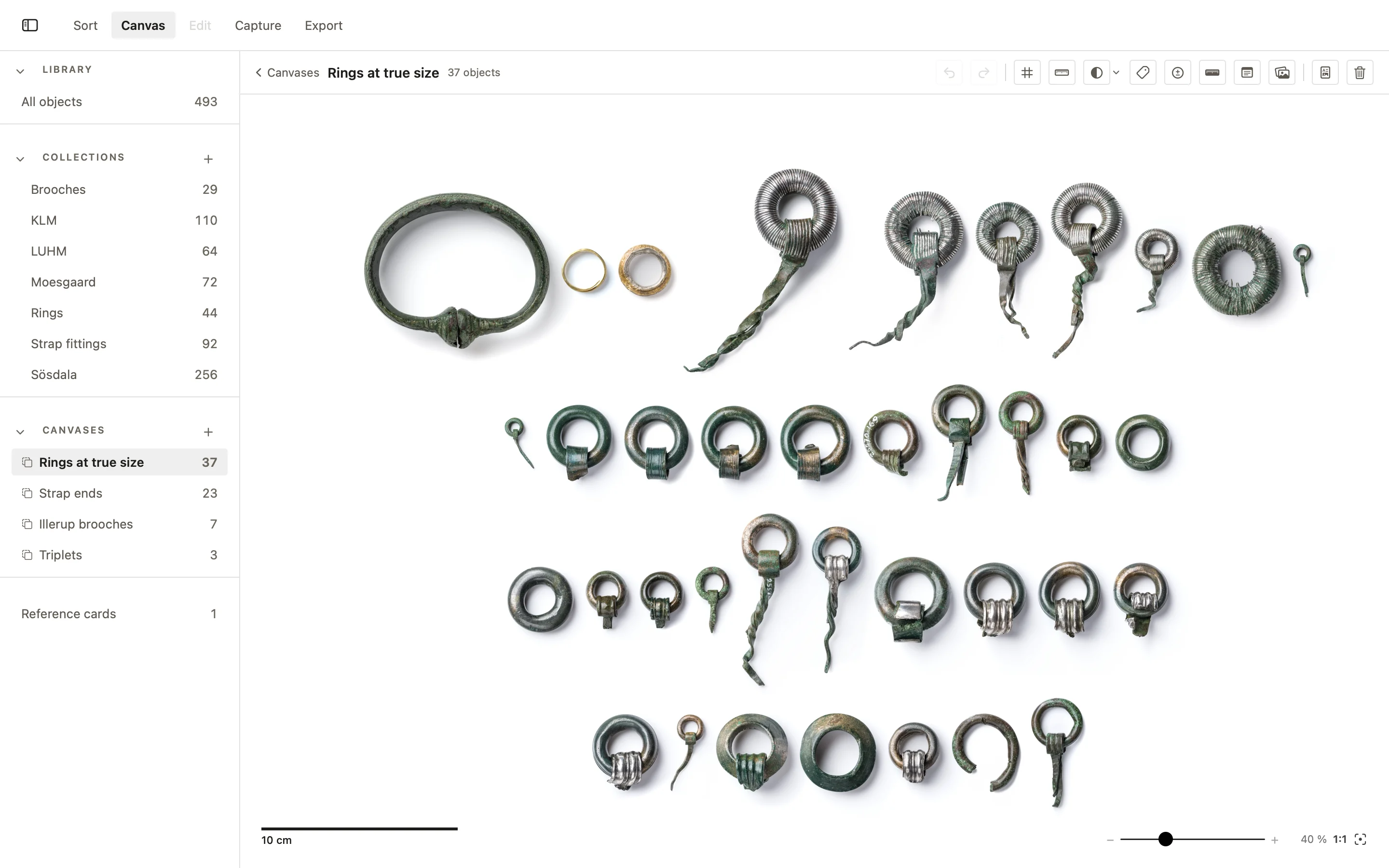Go back to Canvases list

click(287, 73)
